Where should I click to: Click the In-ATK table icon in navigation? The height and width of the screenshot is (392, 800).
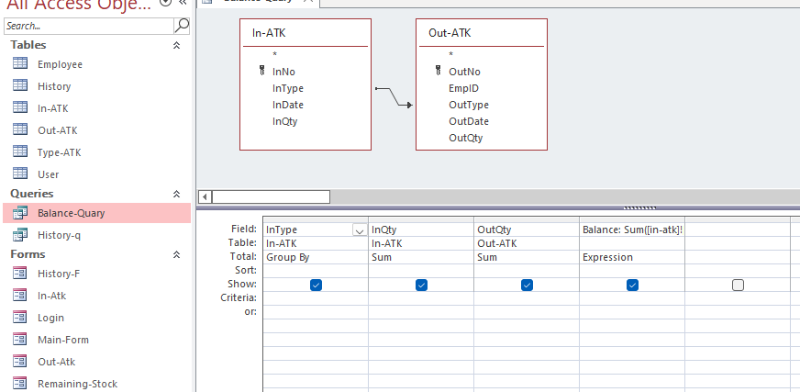coord(20,108)
